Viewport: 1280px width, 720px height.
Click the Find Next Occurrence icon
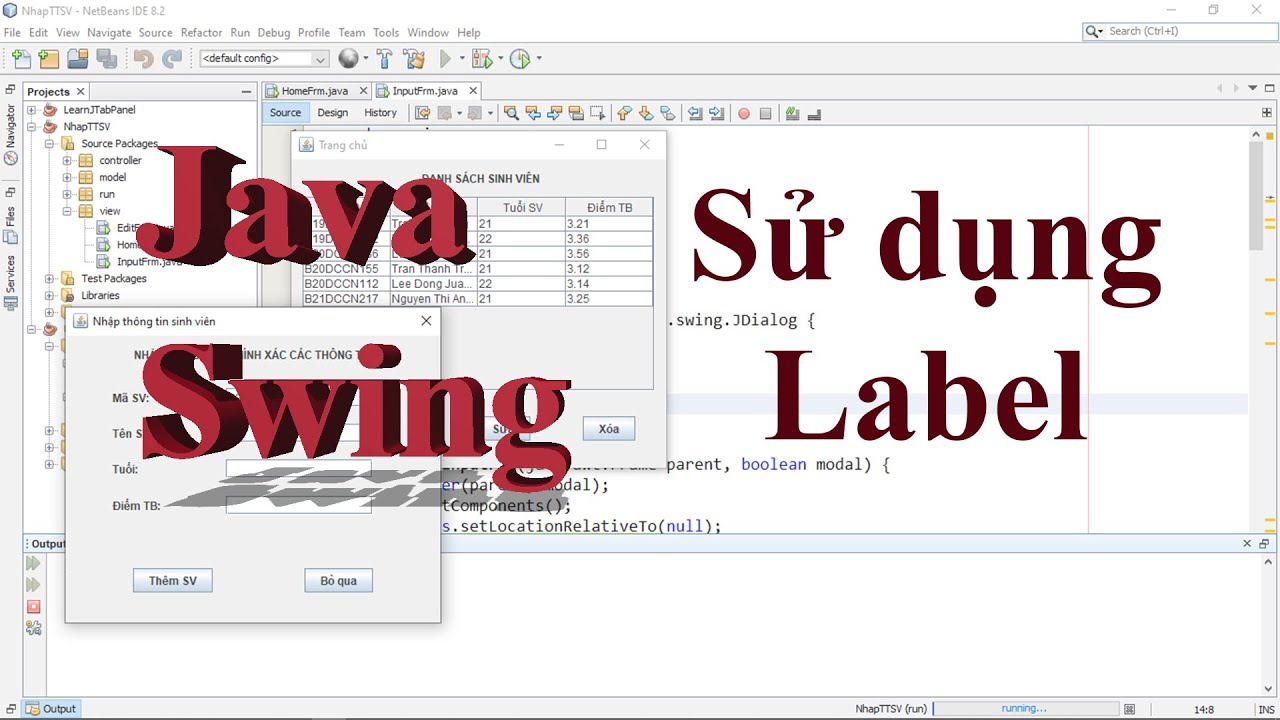coord(555,113)
